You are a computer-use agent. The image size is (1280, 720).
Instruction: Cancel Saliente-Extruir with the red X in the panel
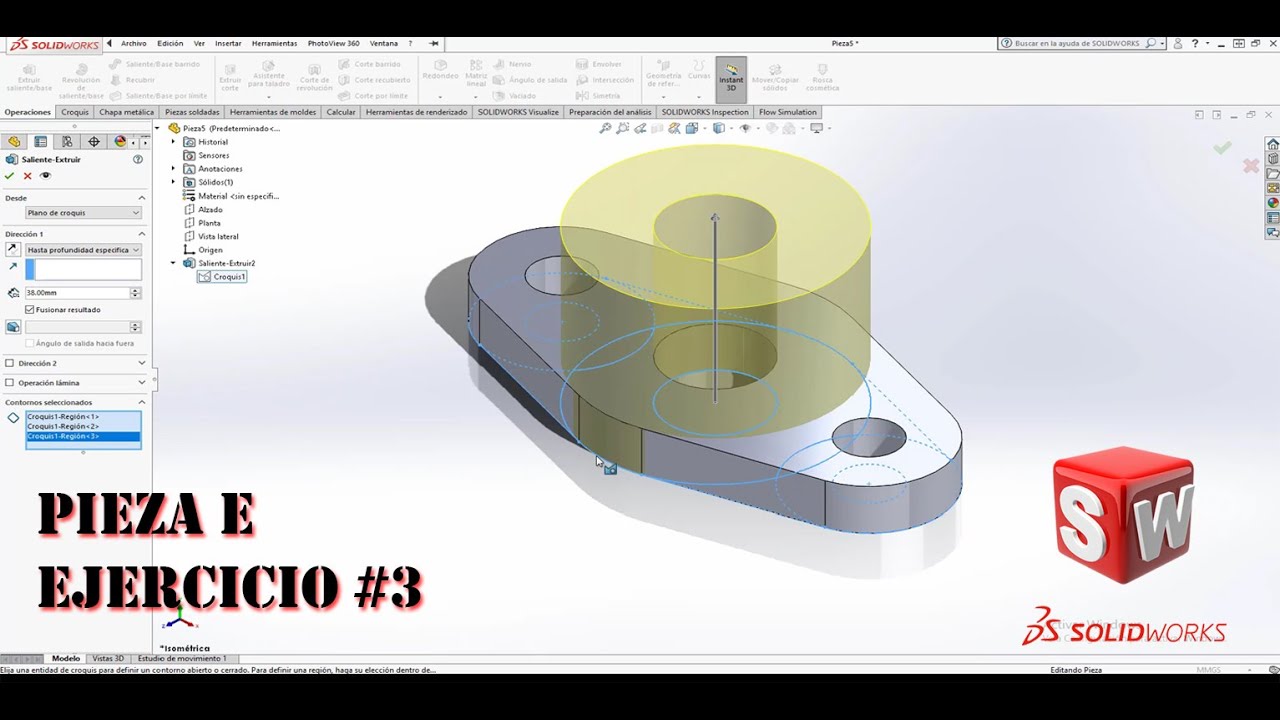28,176
